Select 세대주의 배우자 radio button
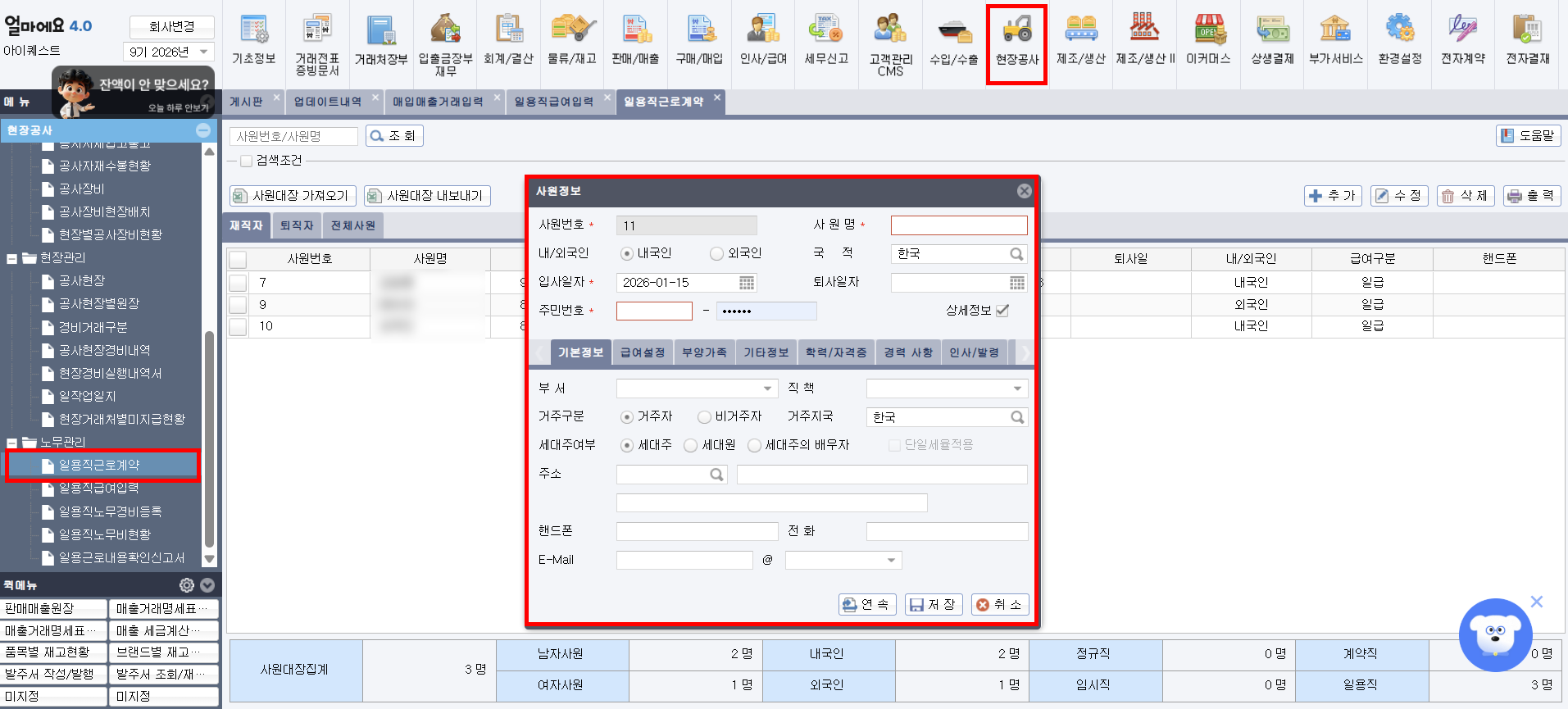This screenshot has height=709, width=1568. pos(754,445)
